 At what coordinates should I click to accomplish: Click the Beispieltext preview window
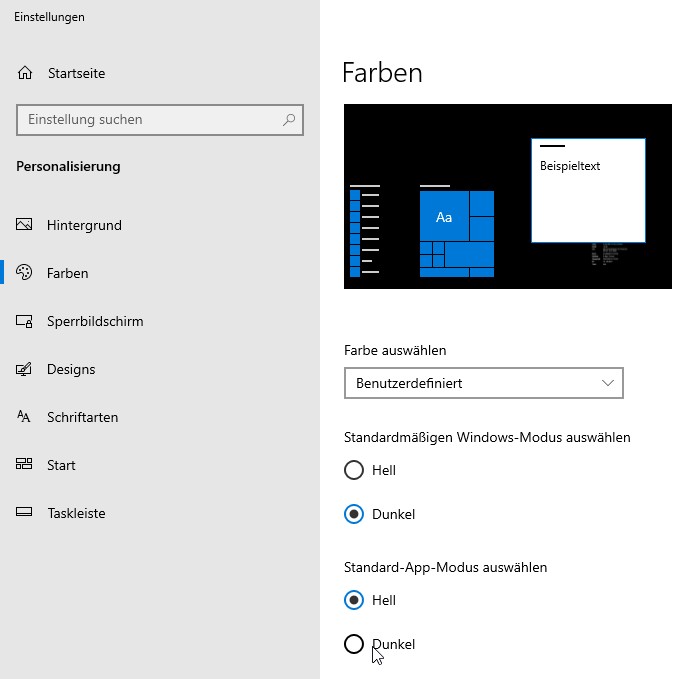click(588, 190)
